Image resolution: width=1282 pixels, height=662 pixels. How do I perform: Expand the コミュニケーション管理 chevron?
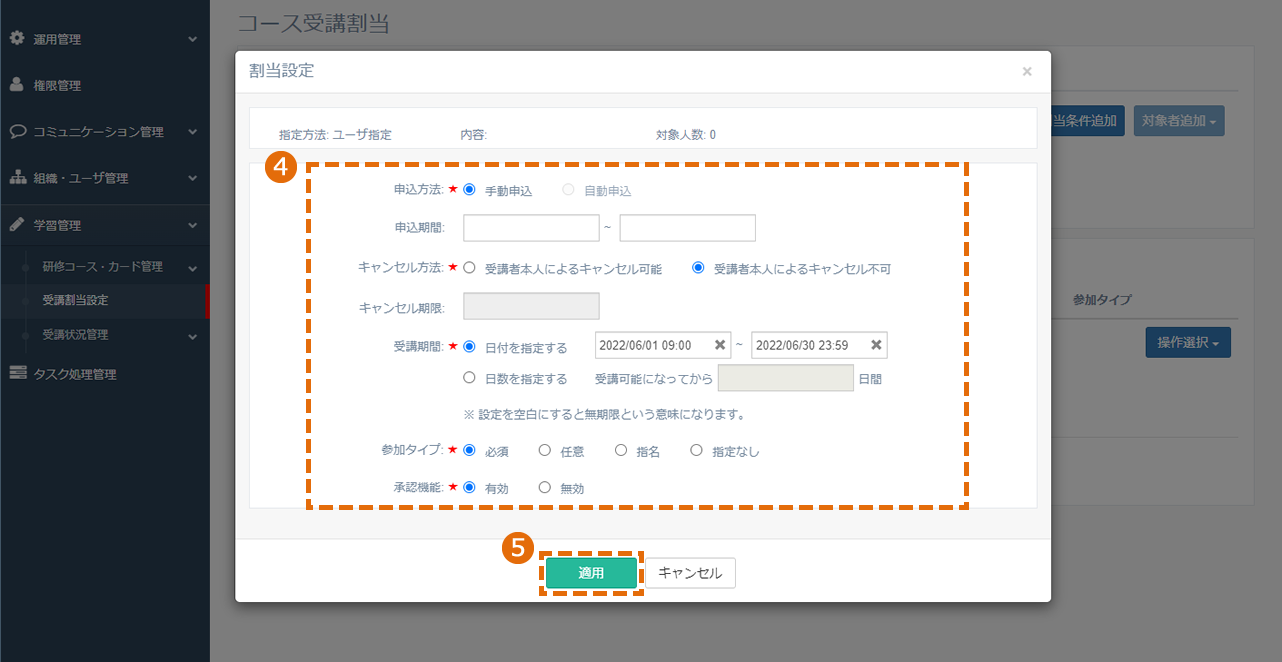point(193,131)
